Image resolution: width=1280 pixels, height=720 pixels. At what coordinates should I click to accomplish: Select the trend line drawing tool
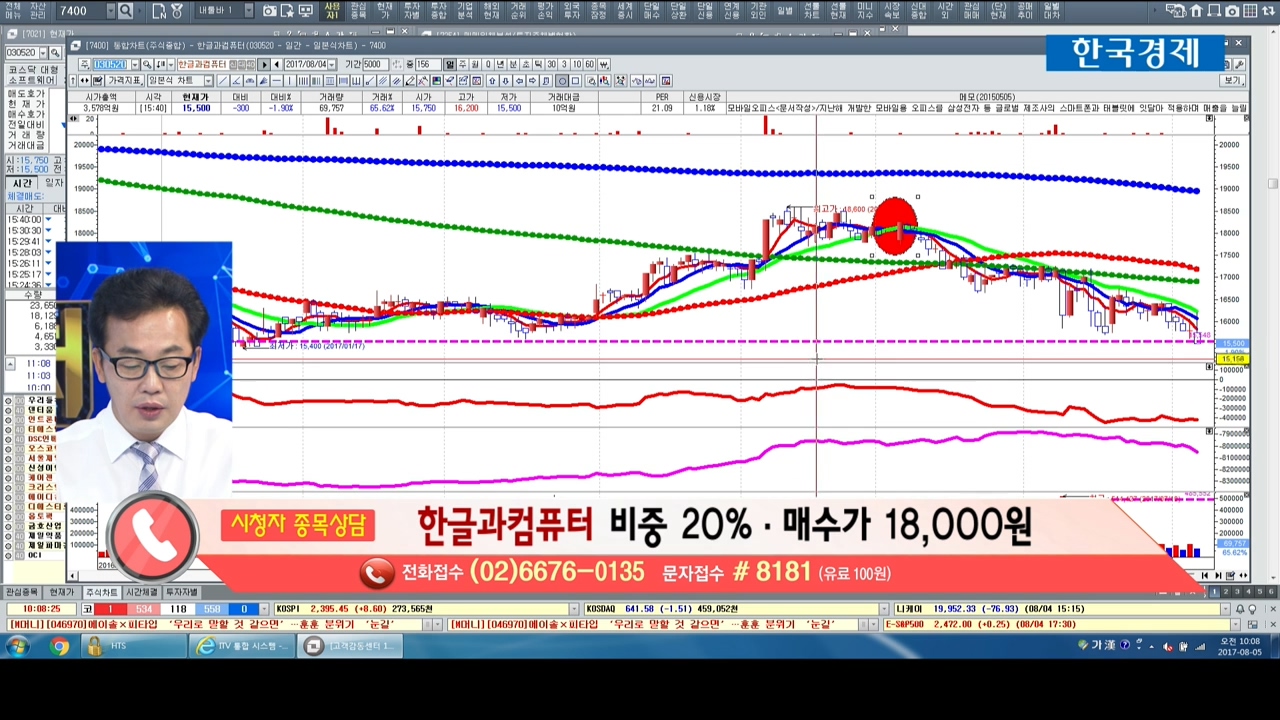coord(221,80)
